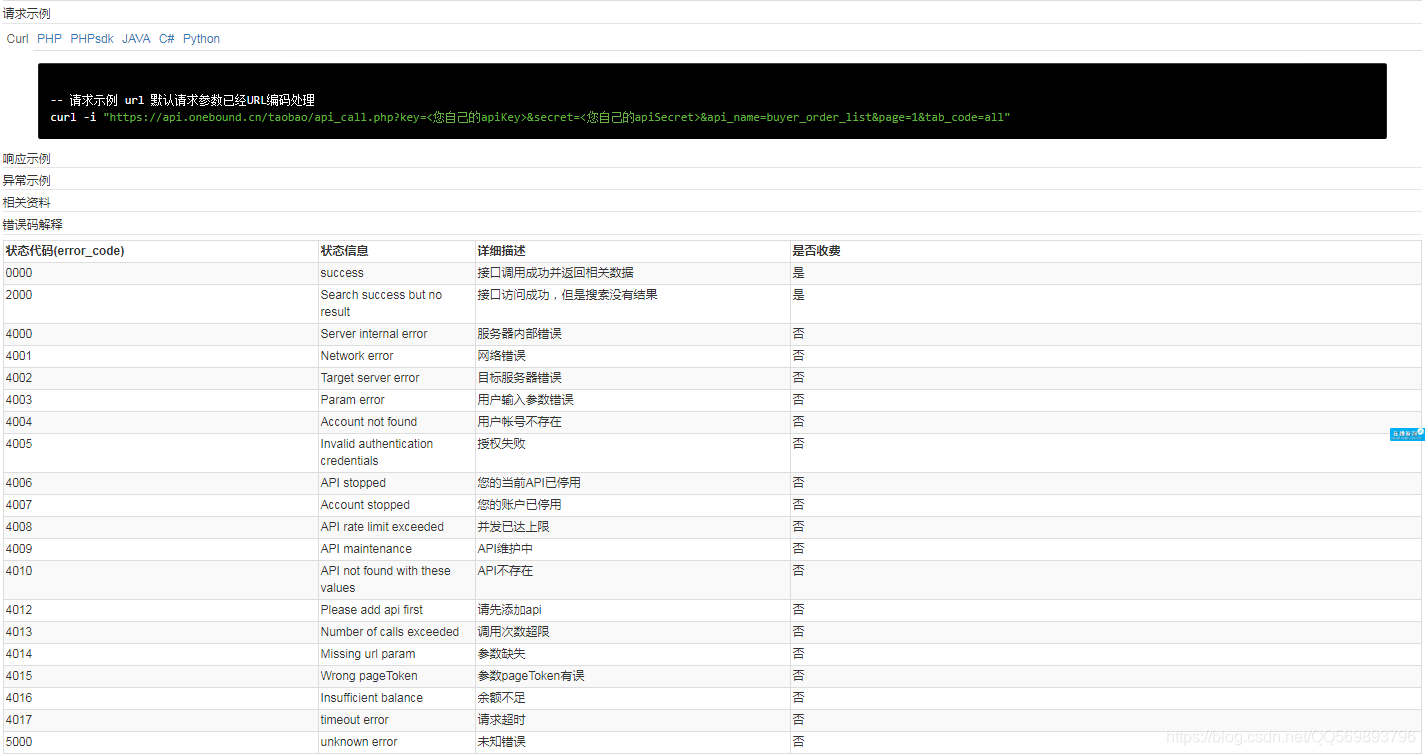This screenshot has width=1425, height=755.
Task: Click the 请求超时 description cell
Action: [x=632, y=720]
